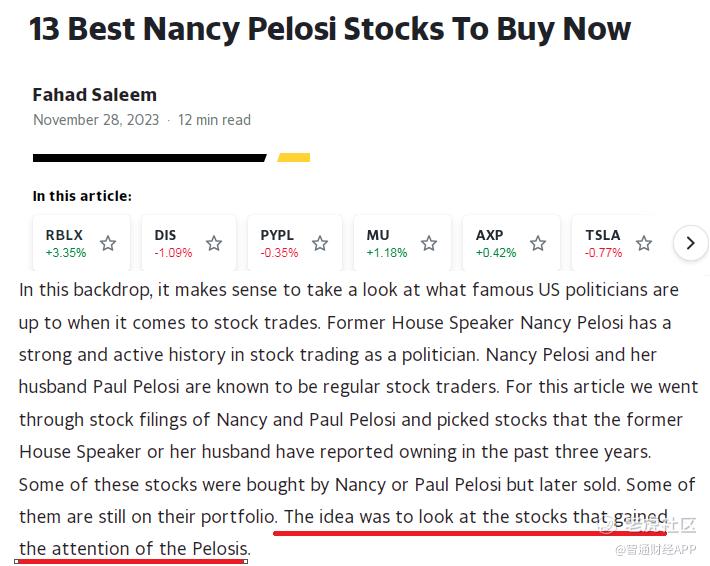This screenshot has height=566, width=710.
Task: Toggle favorite star for AXP
Action: click(x=538, y=243)
